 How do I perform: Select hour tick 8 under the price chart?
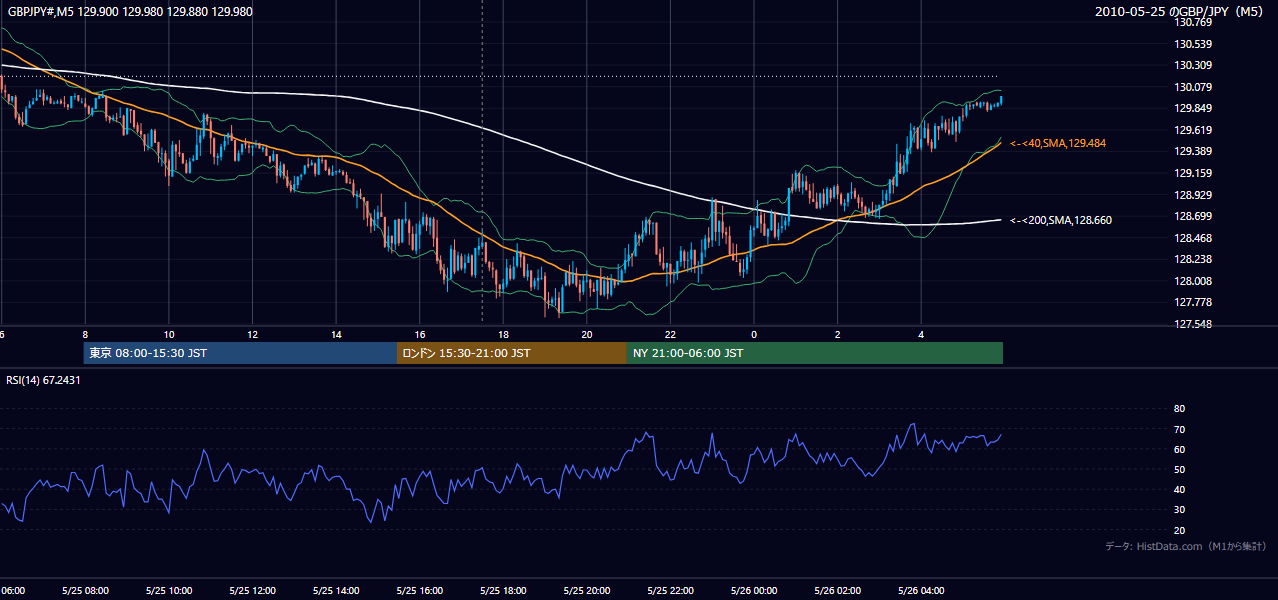85,334
